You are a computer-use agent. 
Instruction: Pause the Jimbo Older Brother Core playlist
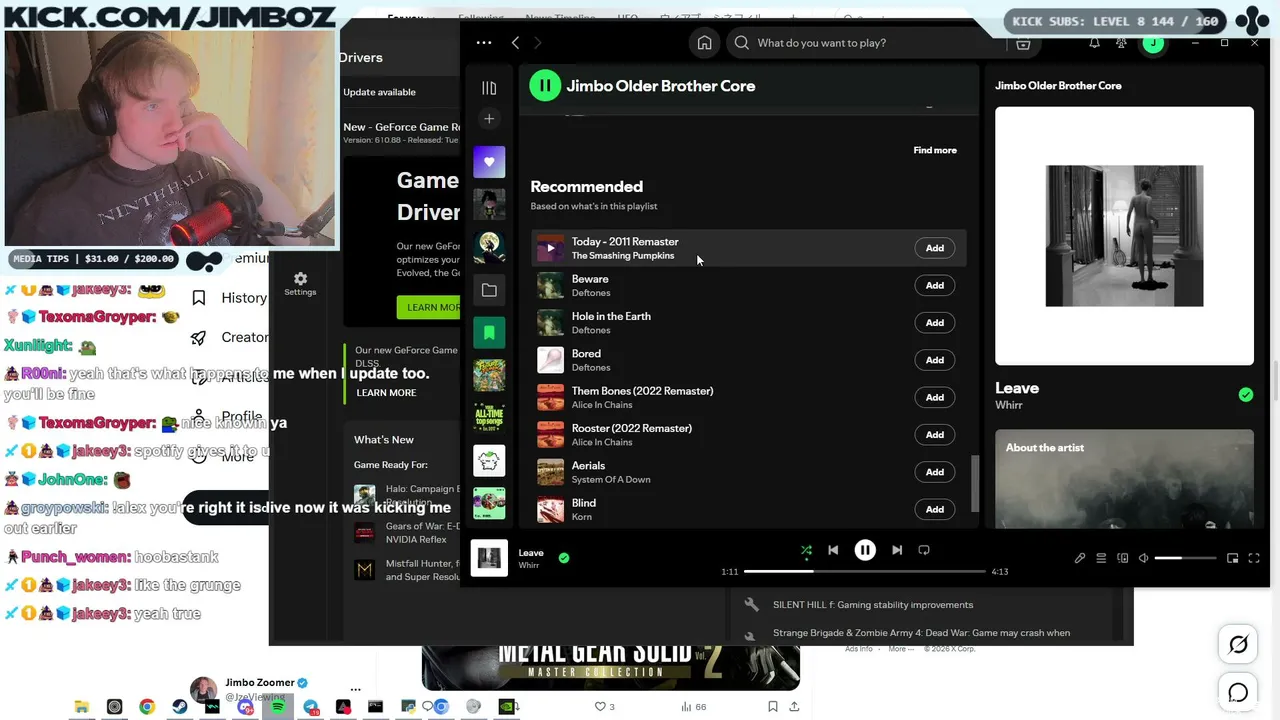(x=545, y=86)
